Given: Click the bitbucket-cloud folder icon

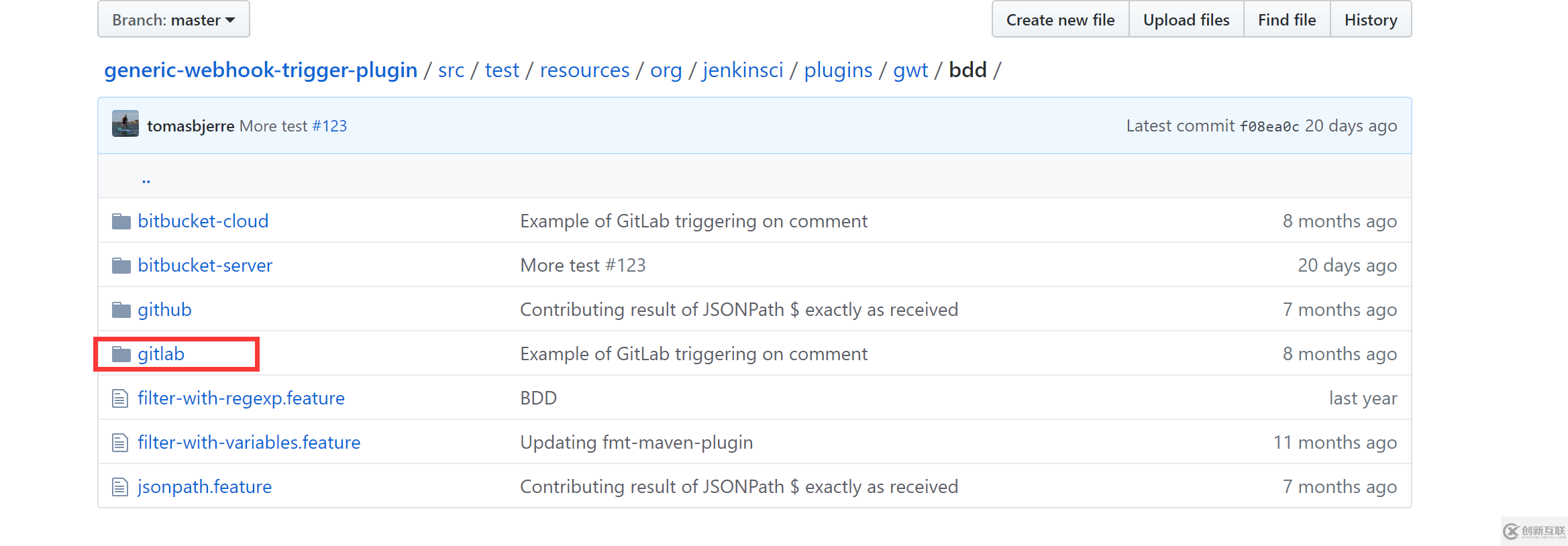Looking at the screenshot, I should [121, 221].
